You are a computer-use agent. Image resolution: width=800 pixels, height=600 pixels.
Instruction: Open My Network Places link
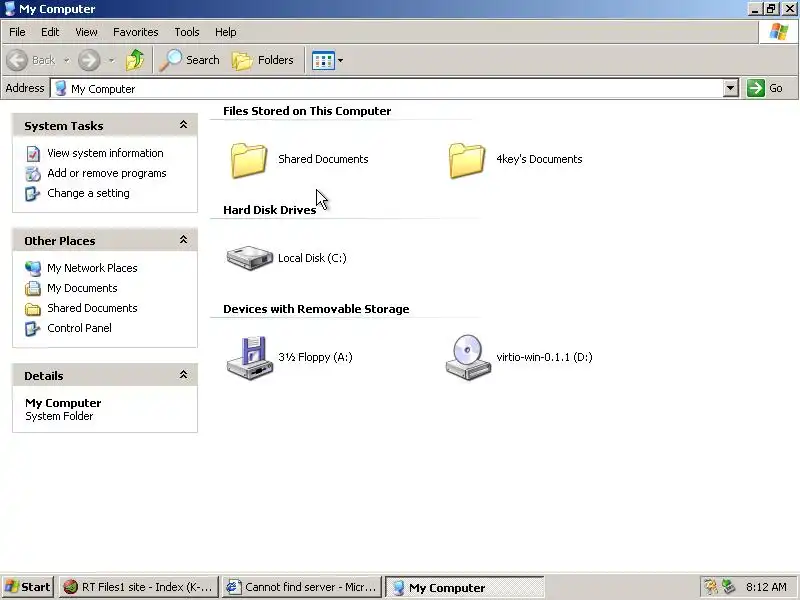point(92,268)
